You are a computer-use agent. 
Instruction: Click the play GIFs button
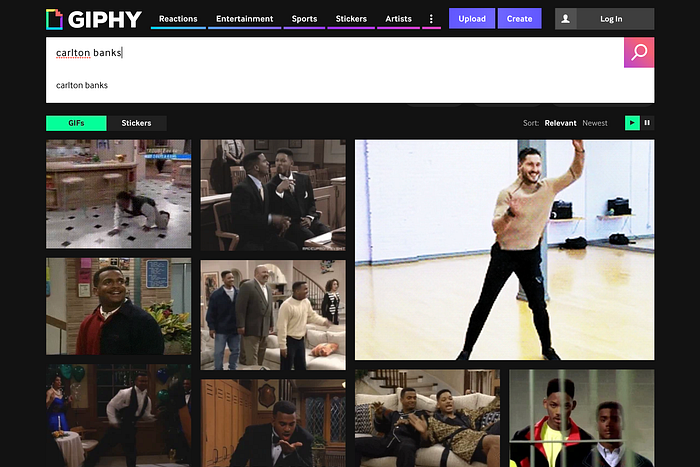coord(632,123)
